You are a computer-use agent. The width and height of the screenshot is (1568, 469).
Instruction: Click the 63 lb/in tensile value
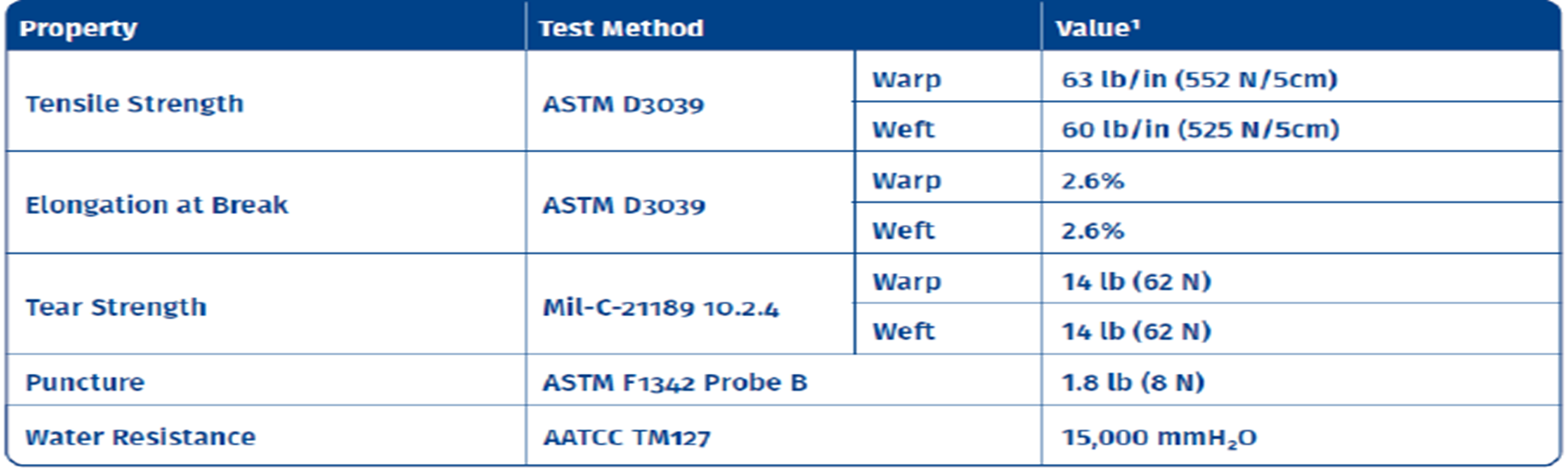[x=1199, y=79]
